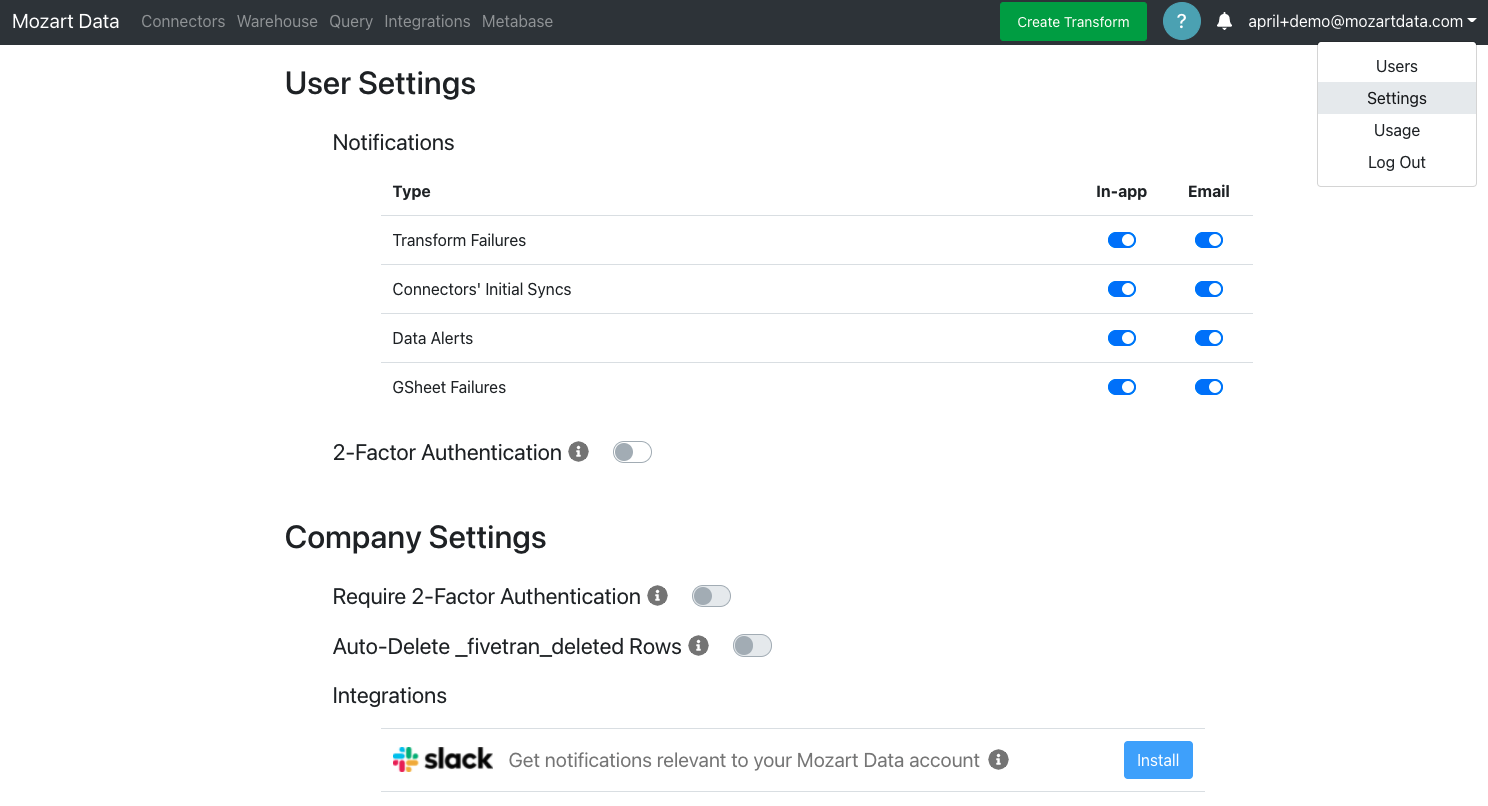Click the Connectors' Initial Syncs label
The width and height of the screenshot is (1488, 806).
click(482, 289)
